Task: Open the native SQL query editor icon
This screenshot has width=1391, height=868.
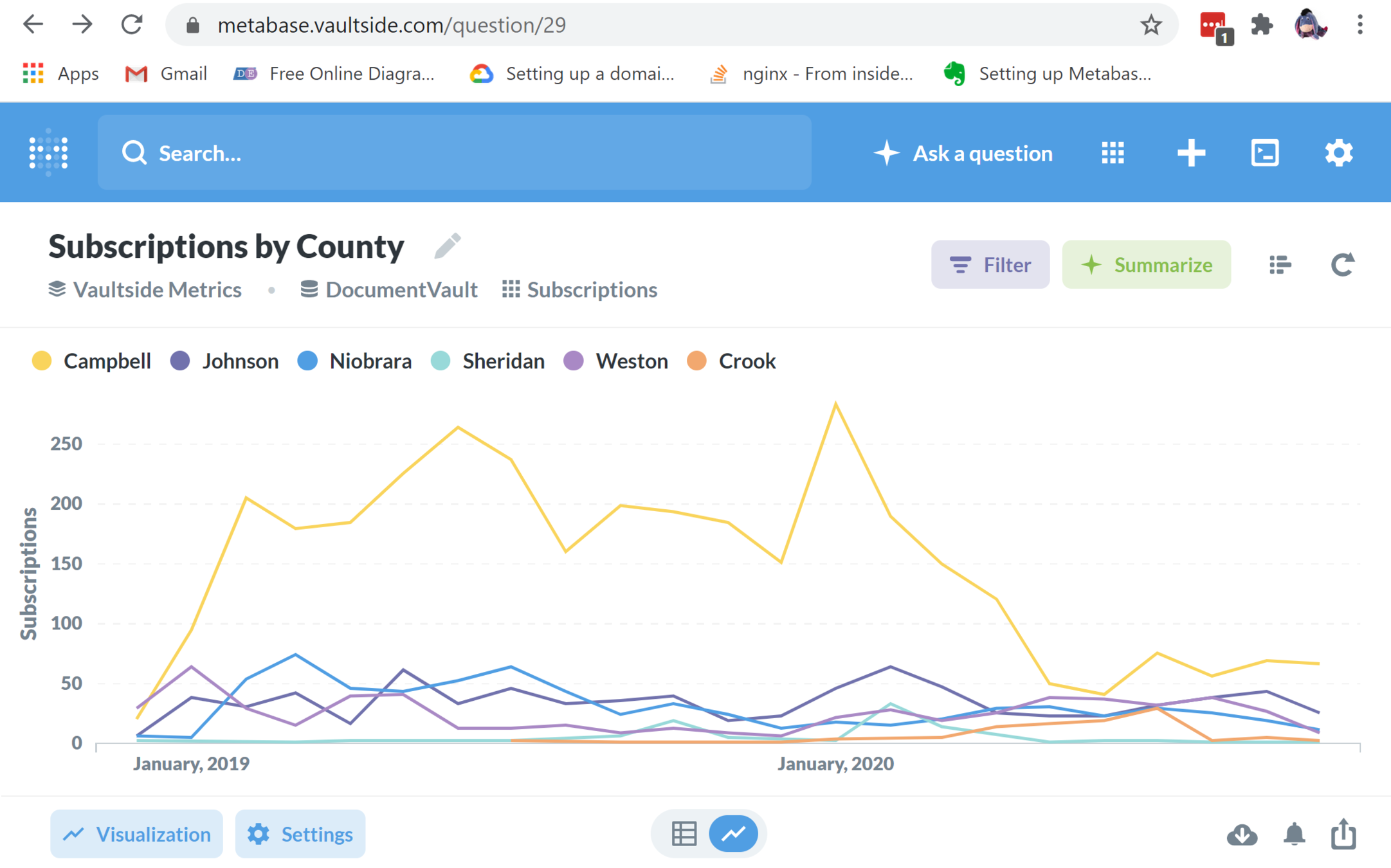Action: click(x=1264, y=153)
